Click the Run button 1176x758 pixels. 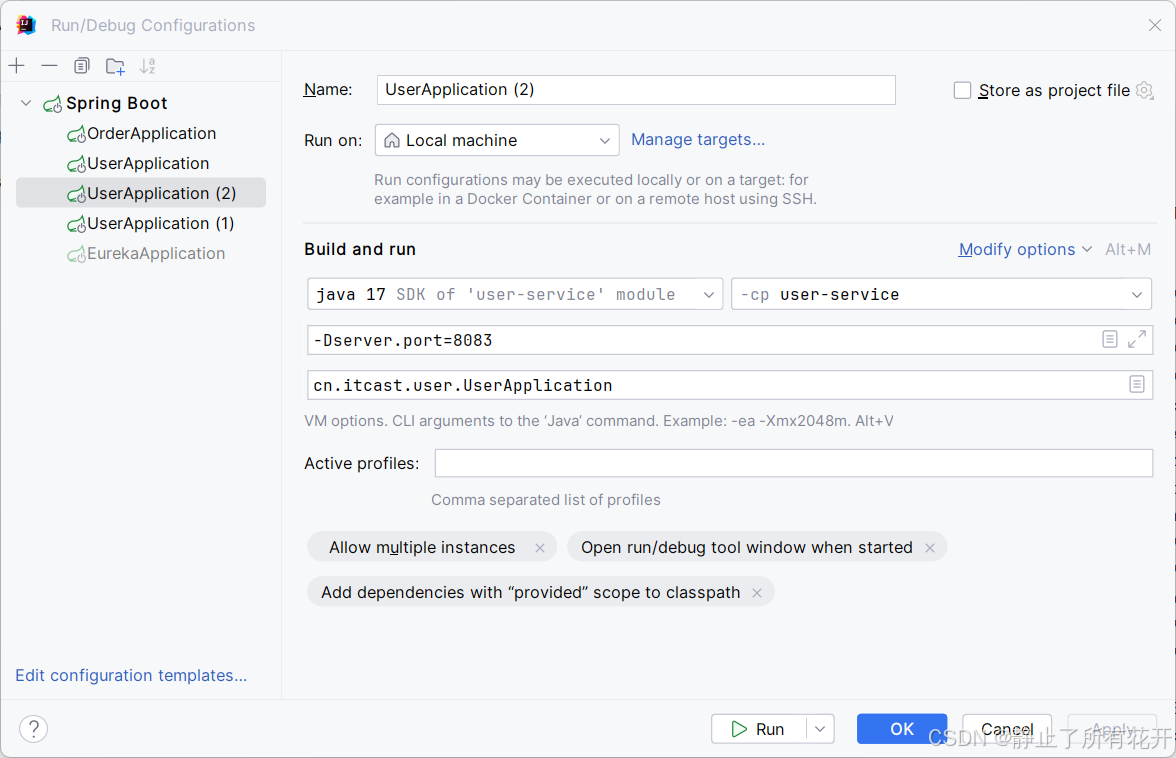pos(759,729)
